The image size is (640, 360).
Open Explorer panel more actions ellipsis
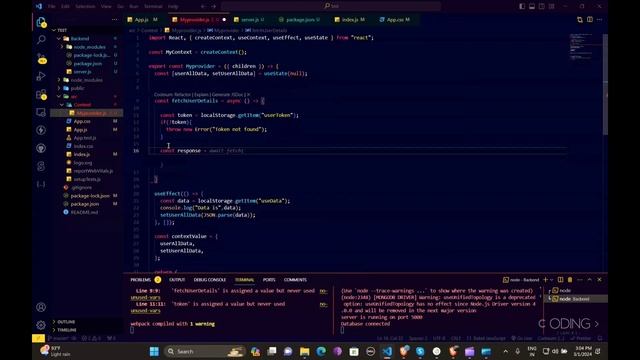[x=115, y=20]
